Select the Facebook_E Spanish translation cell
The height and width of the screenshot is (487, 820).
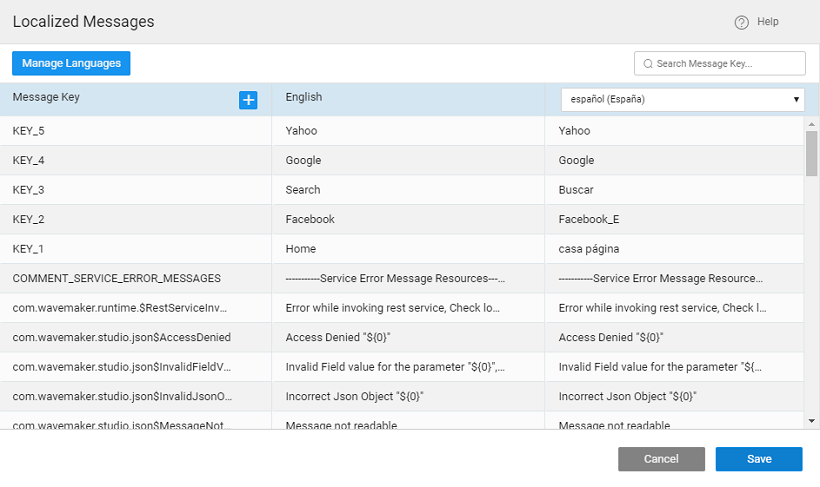(590, 219)
